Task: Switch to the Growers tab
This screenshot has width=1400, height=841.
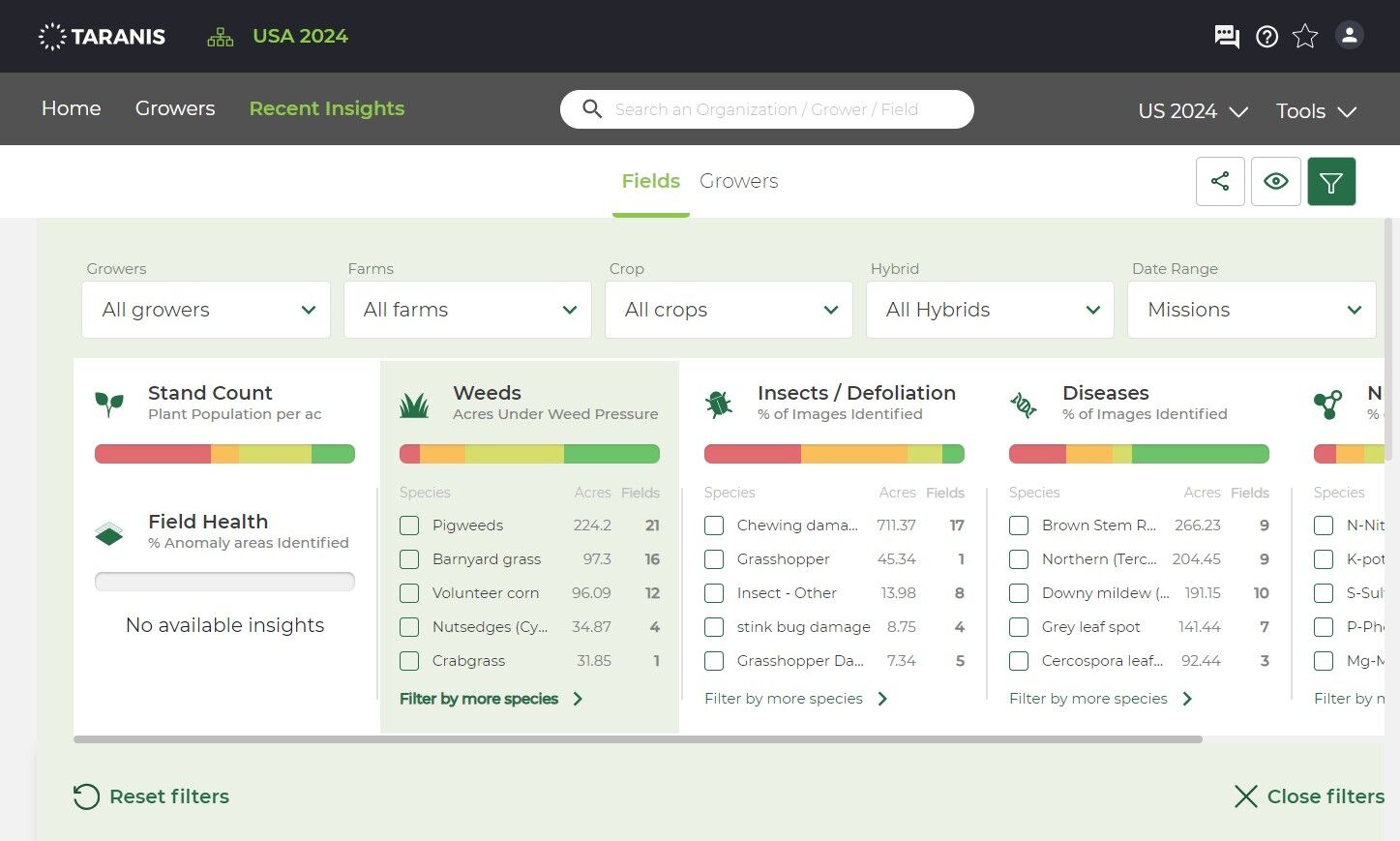Action: click(x=738, y=181)
